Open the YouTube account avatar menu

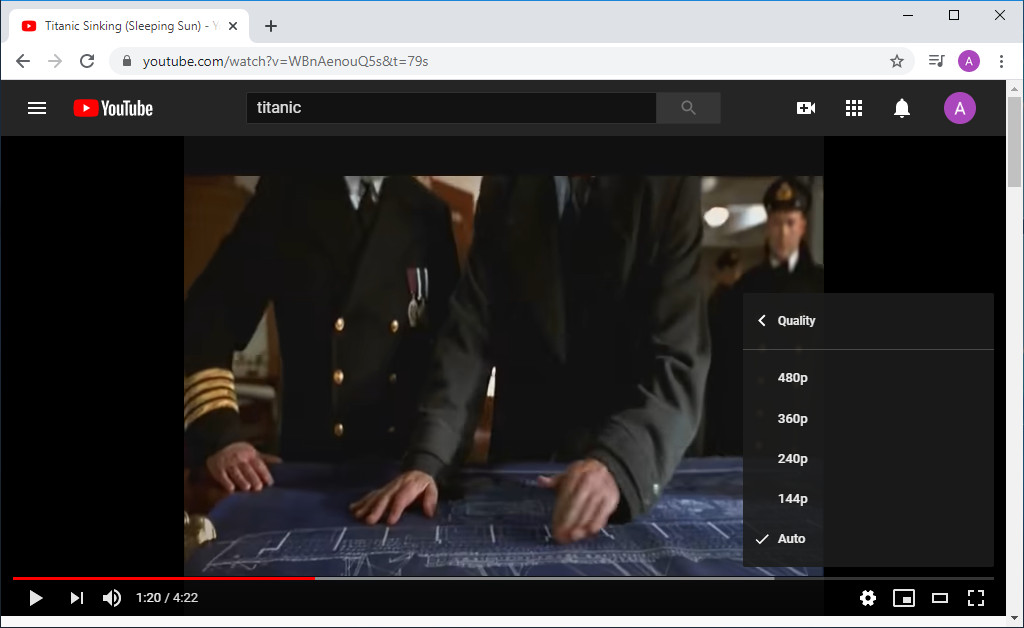pos(959,108)
